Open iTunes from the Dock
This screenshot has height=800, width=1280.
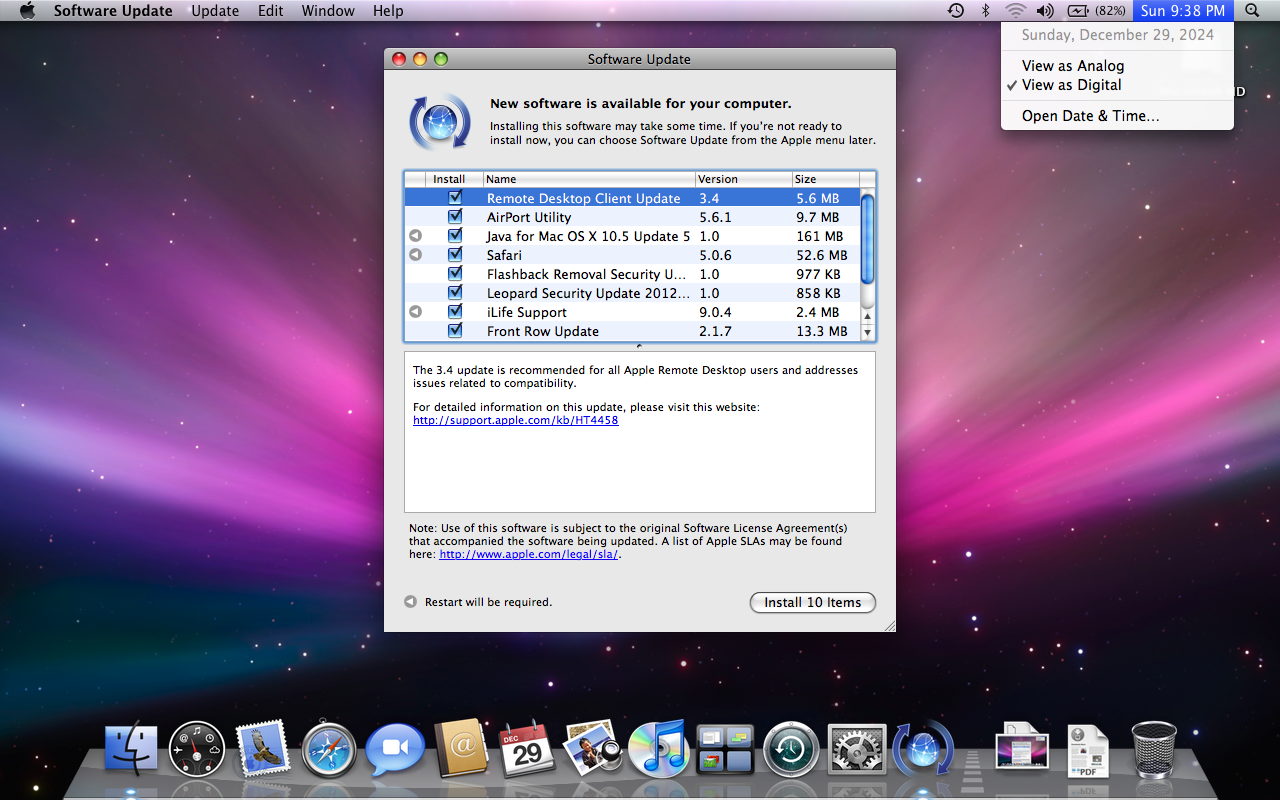[x=659, y=749]
